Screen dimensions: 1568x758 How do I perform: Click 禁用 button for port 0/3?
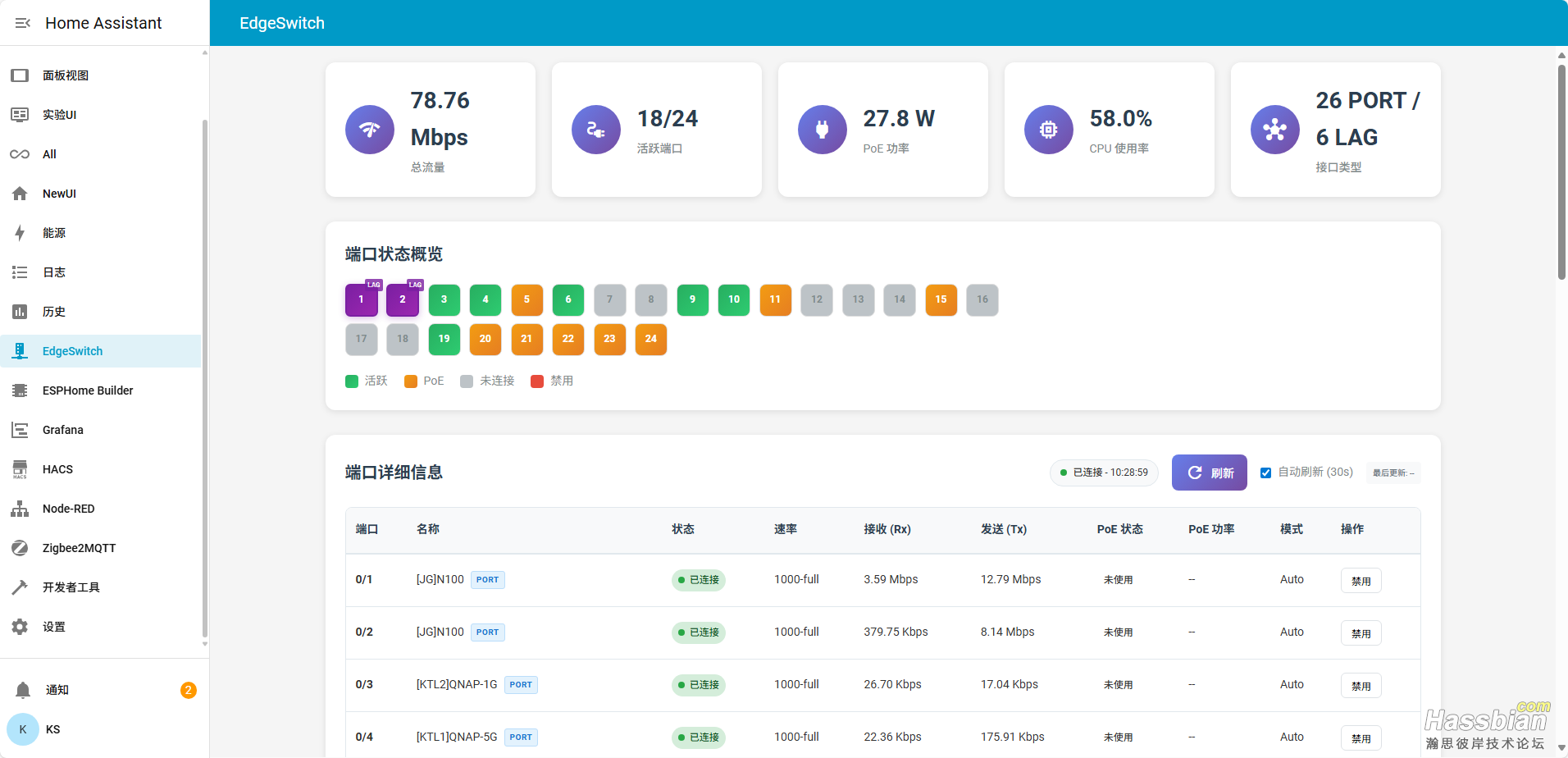[x=1361, y=686]
